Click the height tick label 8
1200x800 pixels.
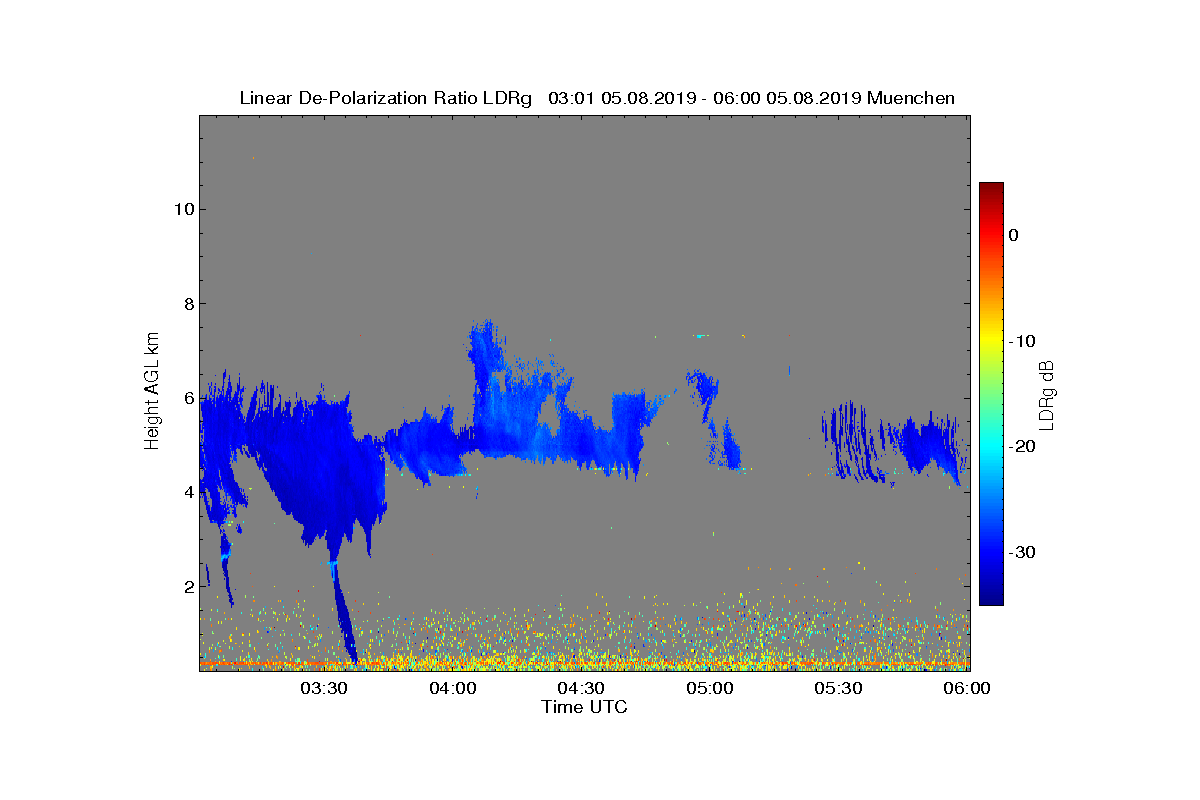[187, 303]
